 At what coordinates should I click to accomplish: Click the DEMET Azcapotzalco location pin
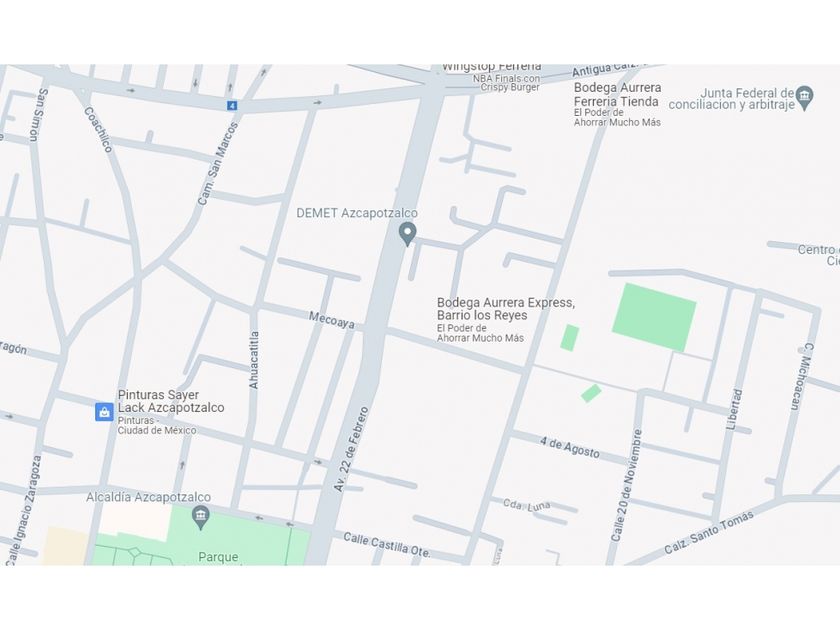pyautogui.click(x=408, y=234)
